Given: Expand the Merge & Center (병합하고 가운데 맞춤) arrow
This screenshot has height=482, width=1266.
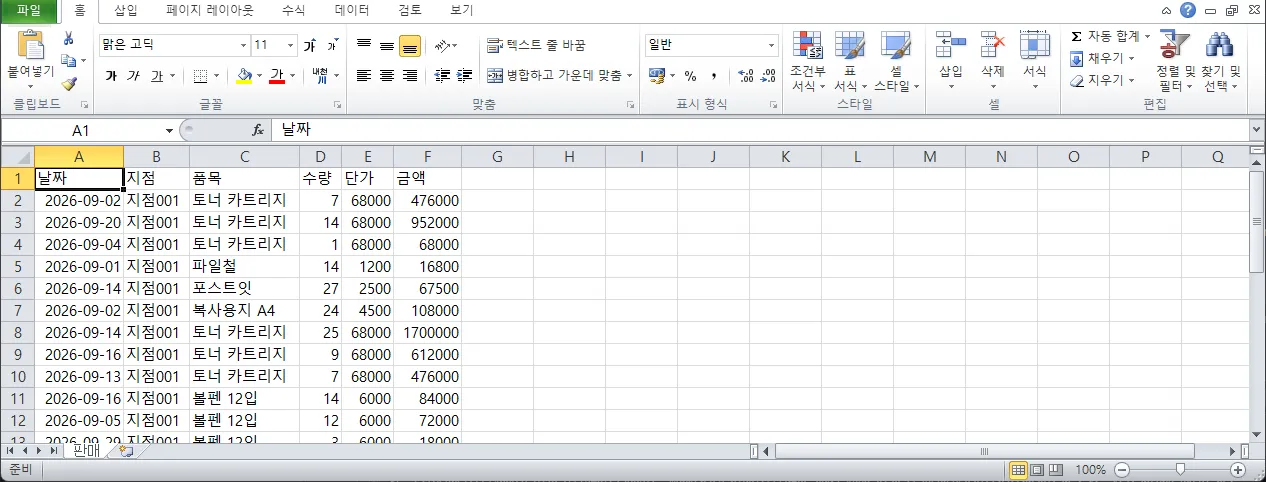Looking at the screenshot, I should 630,76.
